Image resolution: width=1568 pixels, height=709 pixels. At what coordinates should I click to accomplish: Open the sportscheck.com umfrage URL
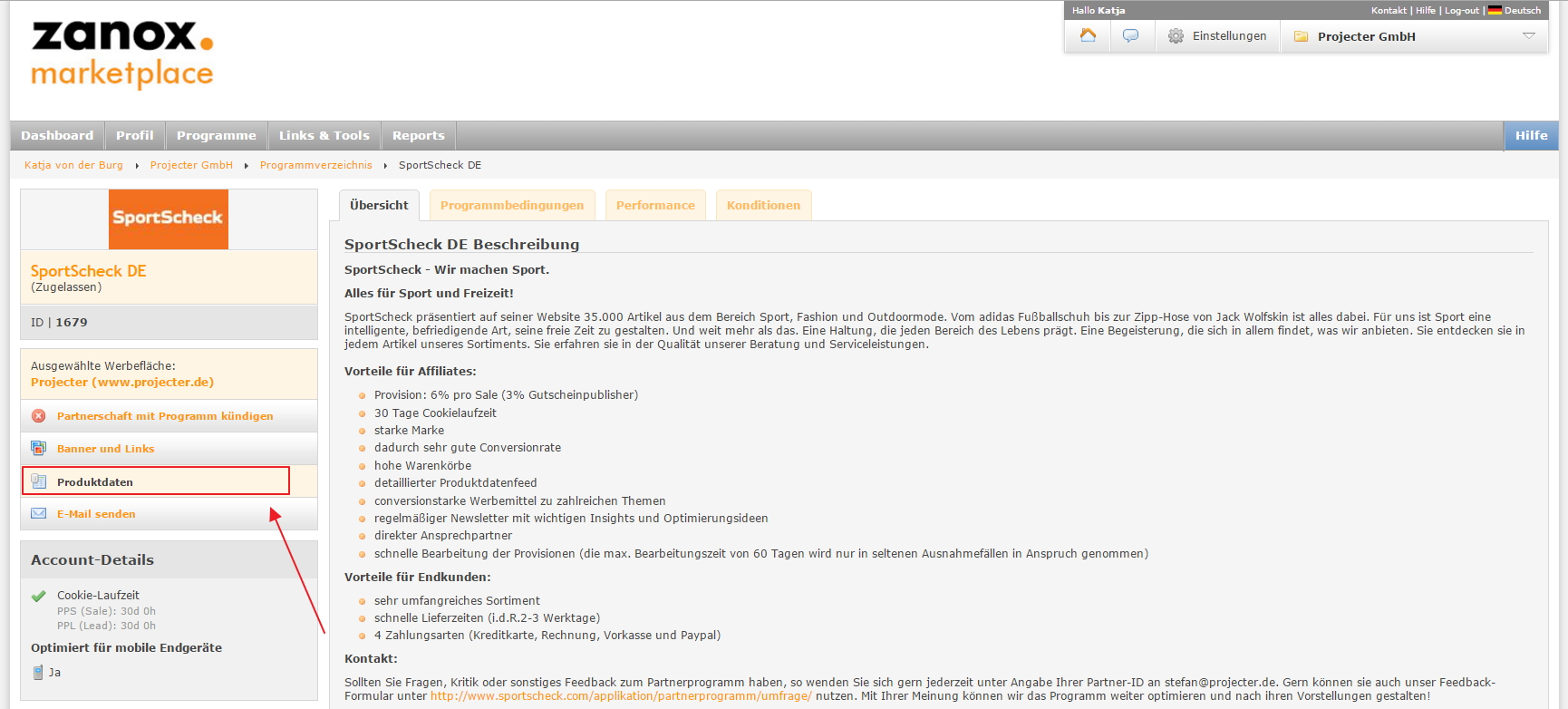pyautogui.click(x=621, y=696)
